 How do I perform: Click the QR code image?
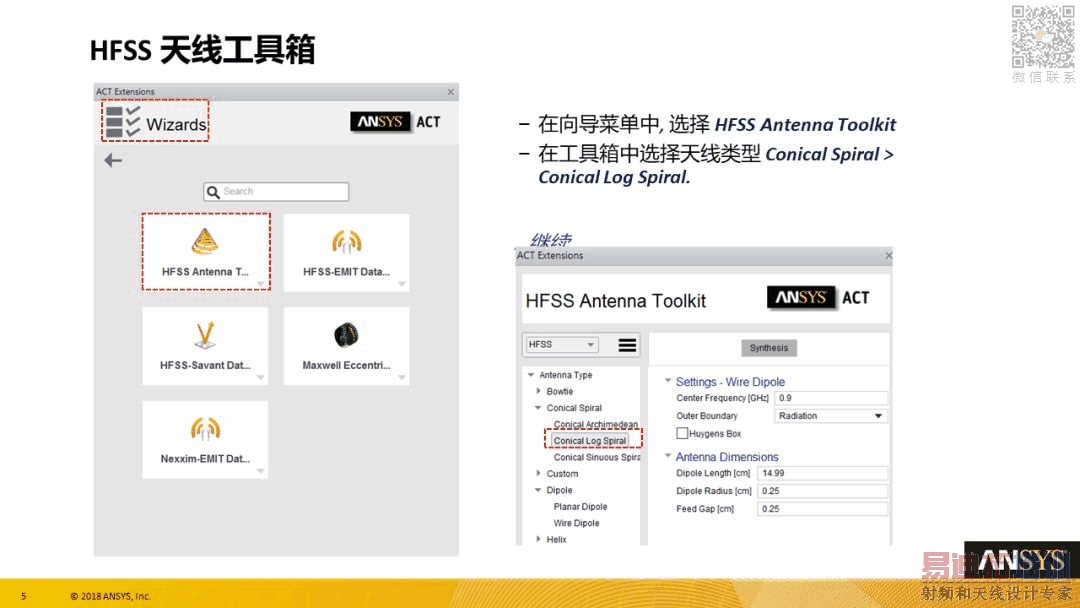(x=1043, y=36)
